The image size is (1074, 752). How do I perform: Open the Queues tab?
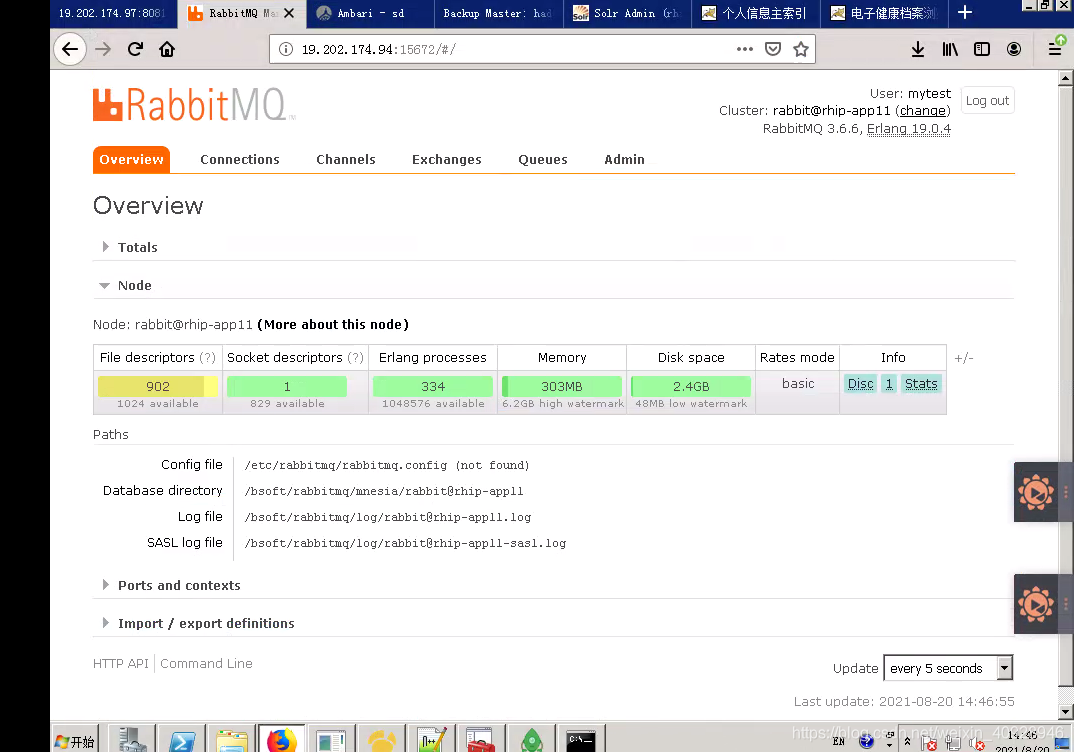coord(542,160)
